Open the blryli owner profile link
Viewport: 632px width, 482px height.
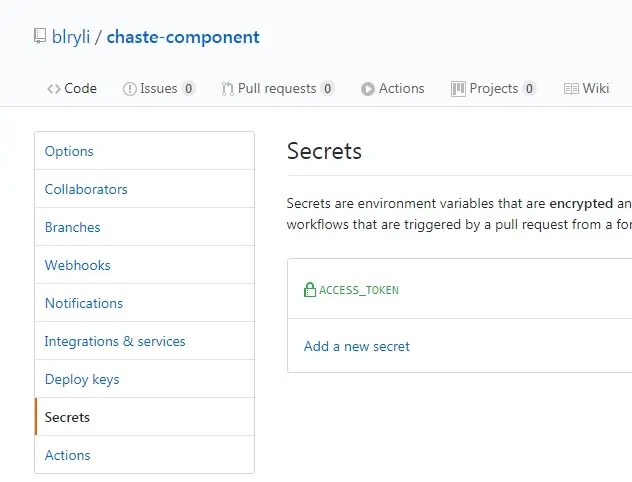pos(71,38)
